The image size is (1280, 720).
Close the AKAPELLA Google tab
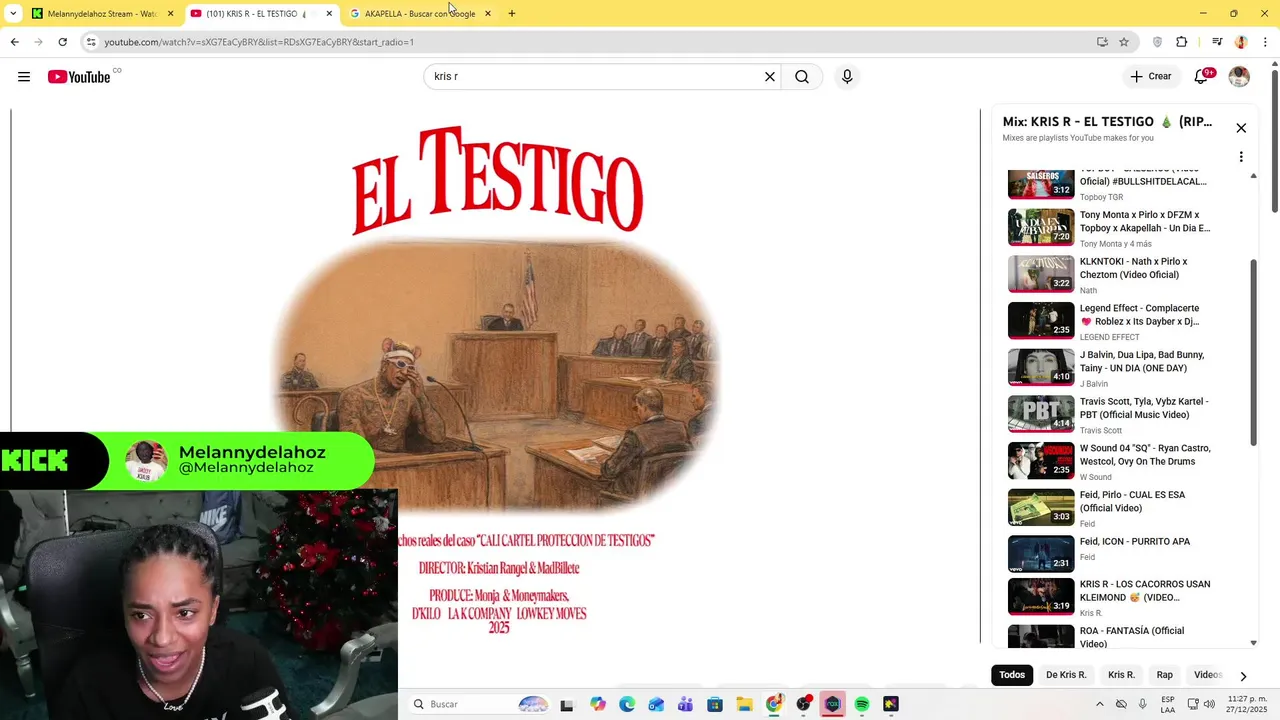click(488, 14)
